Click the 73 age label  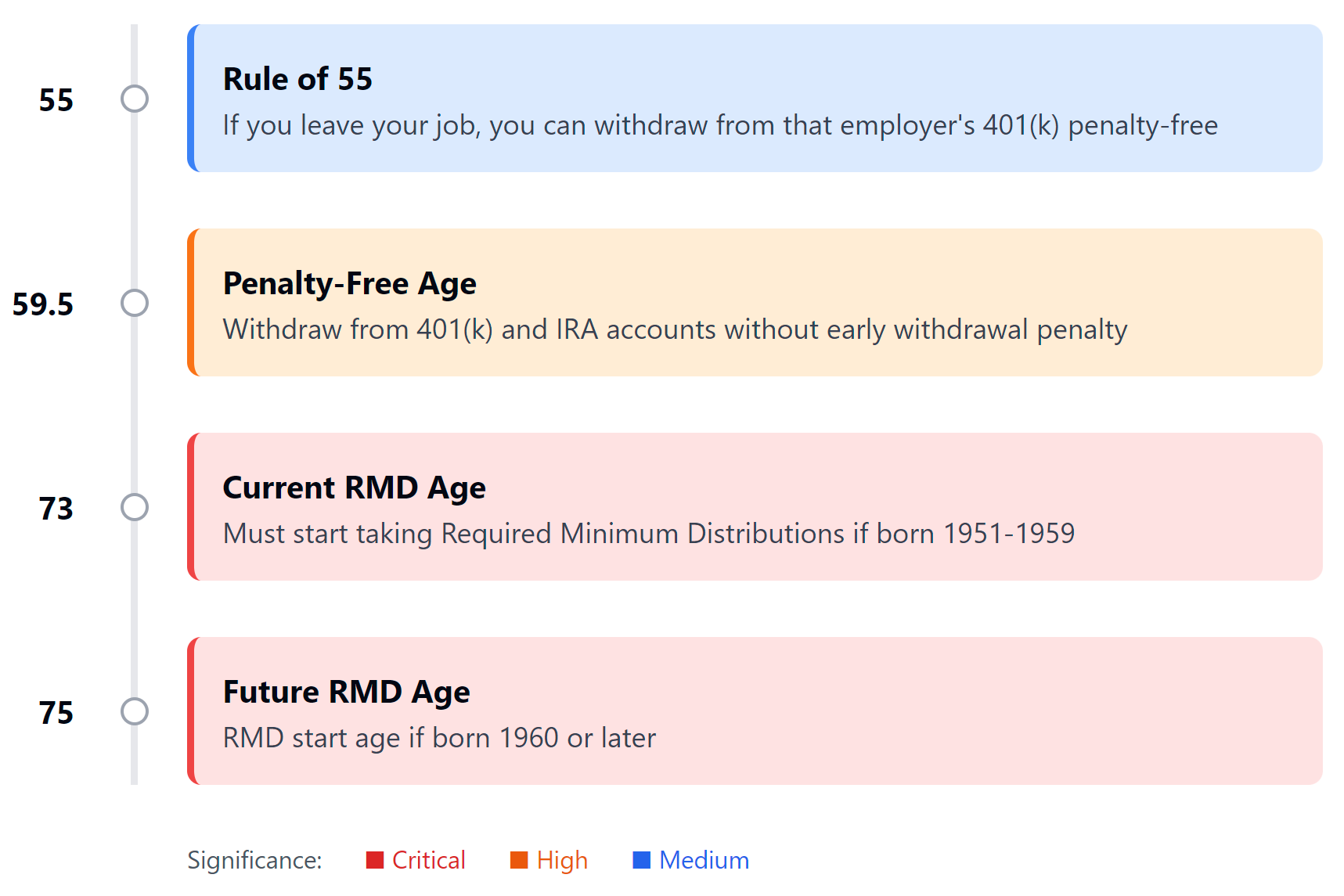(56, 509)
